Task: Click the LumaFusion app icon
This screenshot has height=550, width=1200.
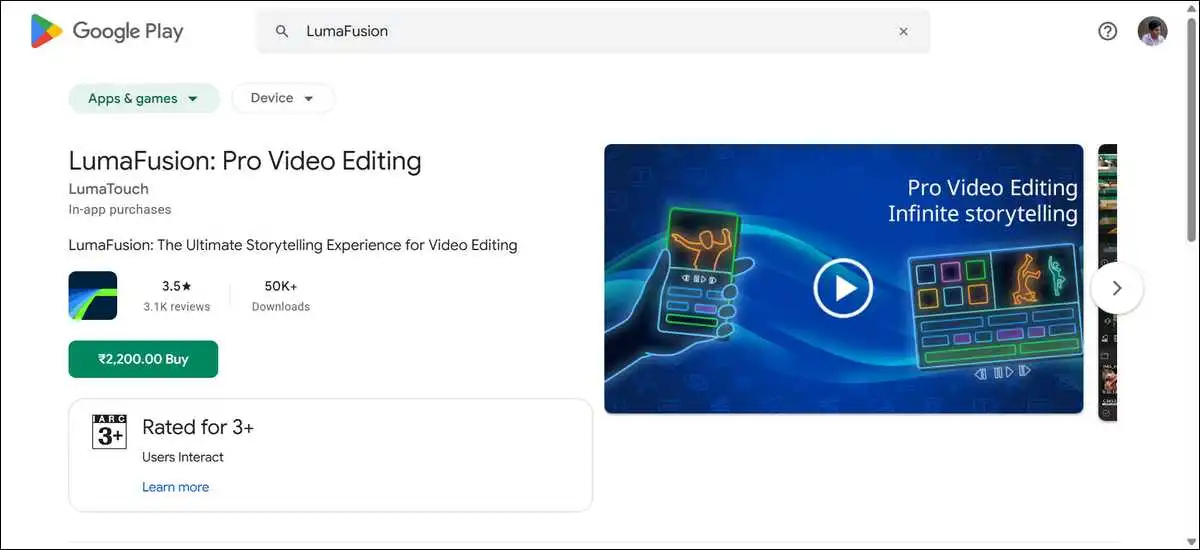Action: (x=93, y=296)
